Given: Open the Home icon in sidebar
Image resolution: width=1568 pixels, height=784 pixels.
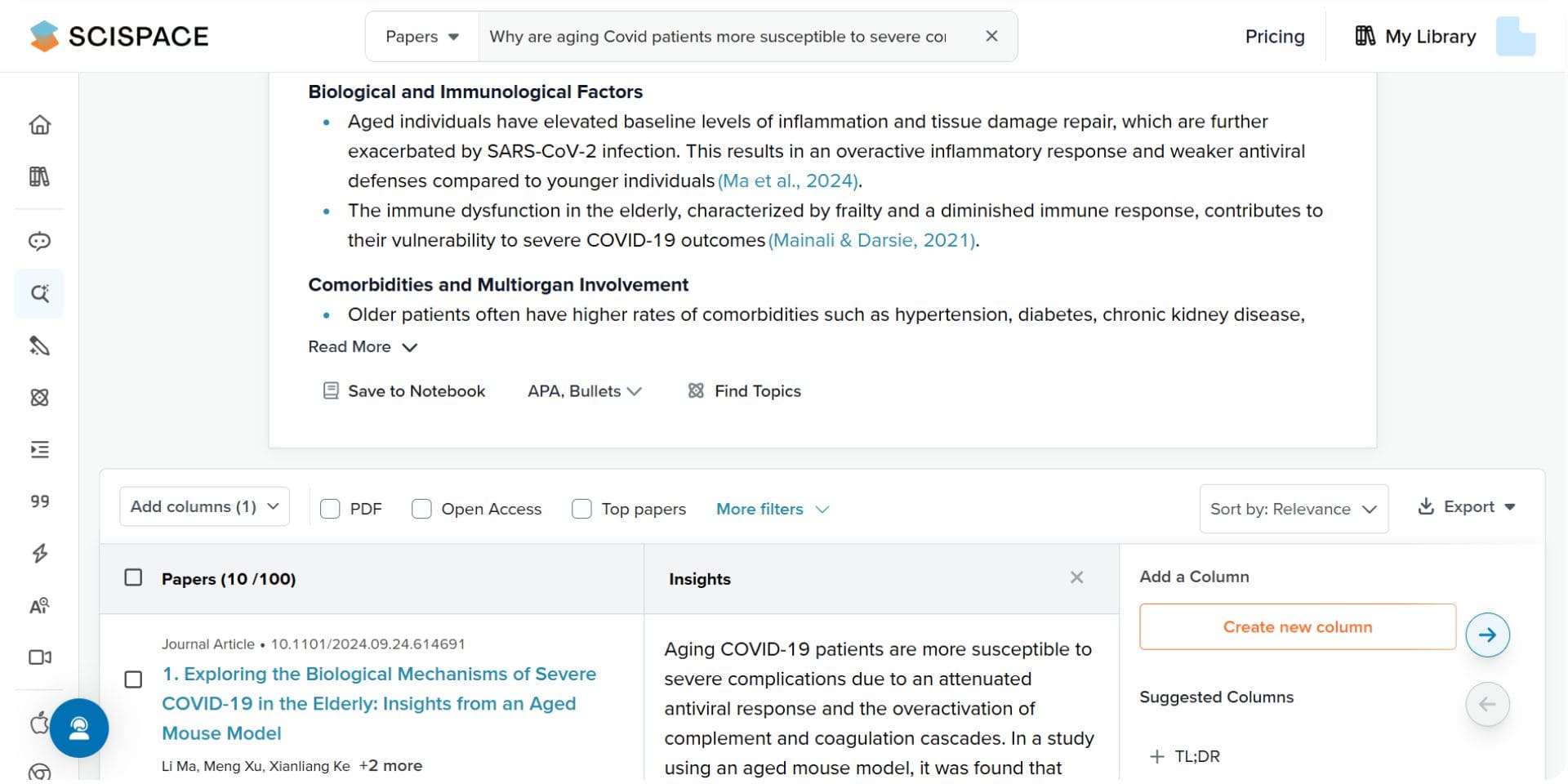Looking at the screenshot, I should 39,124.
